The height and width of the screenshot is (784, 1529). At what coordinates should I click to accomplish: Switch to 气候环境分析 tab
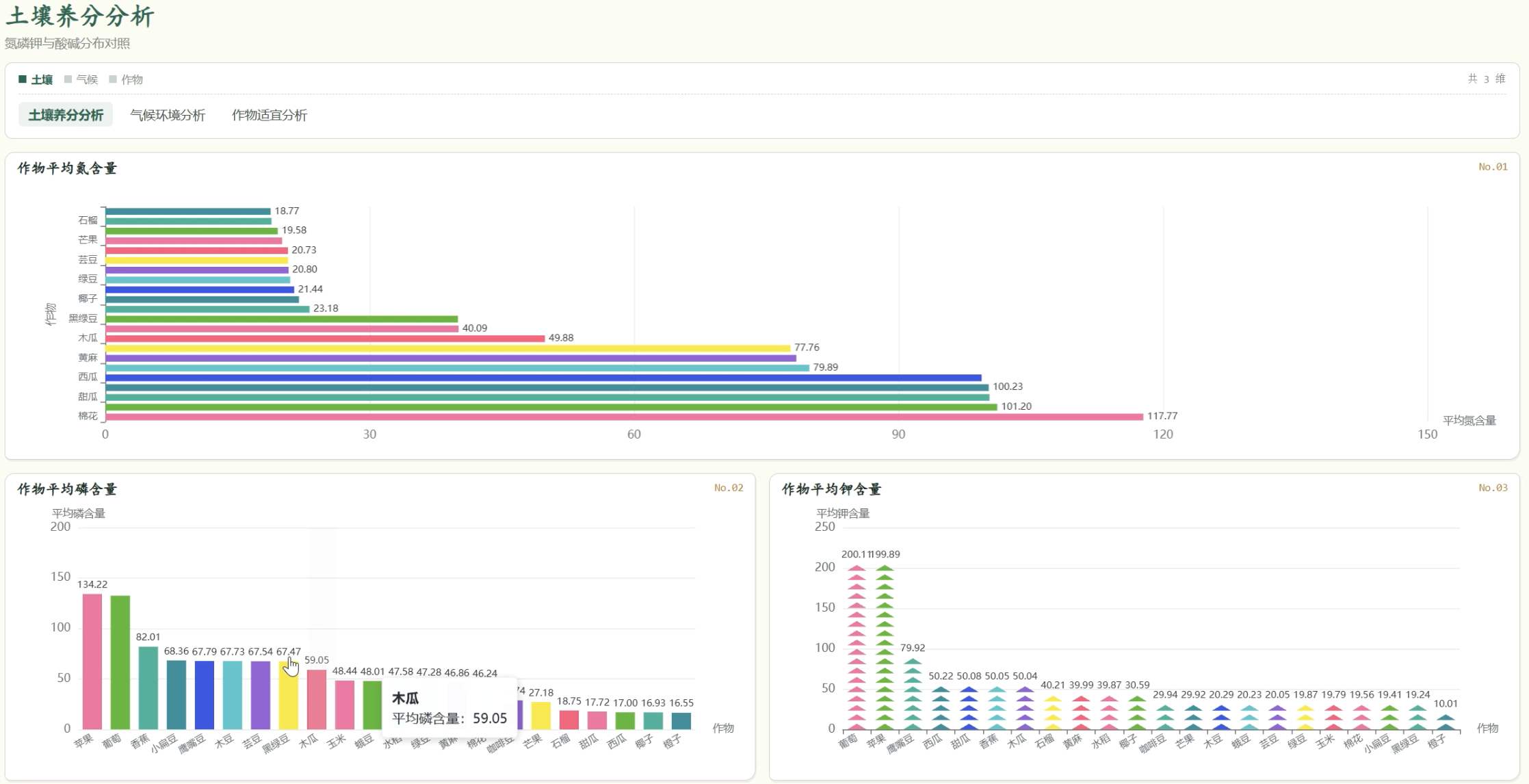[168, 115]
